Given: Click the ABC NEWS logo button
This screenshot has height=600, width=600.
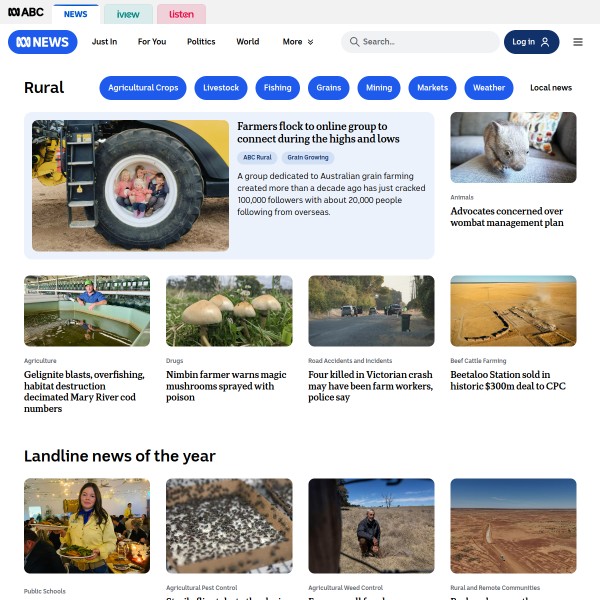Looking at the screenshot, I should [x=42, y=42].
